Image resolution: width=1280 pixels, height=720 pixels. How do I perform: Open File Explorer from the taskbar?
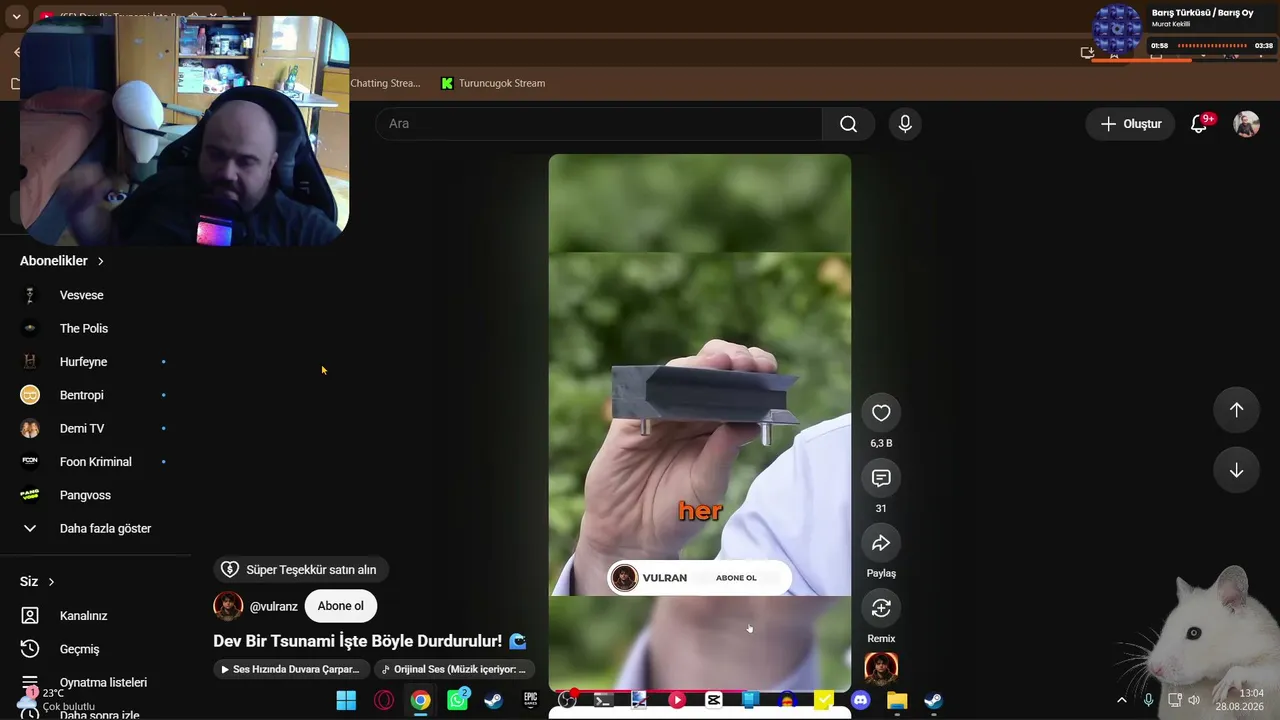coord(897,701)
